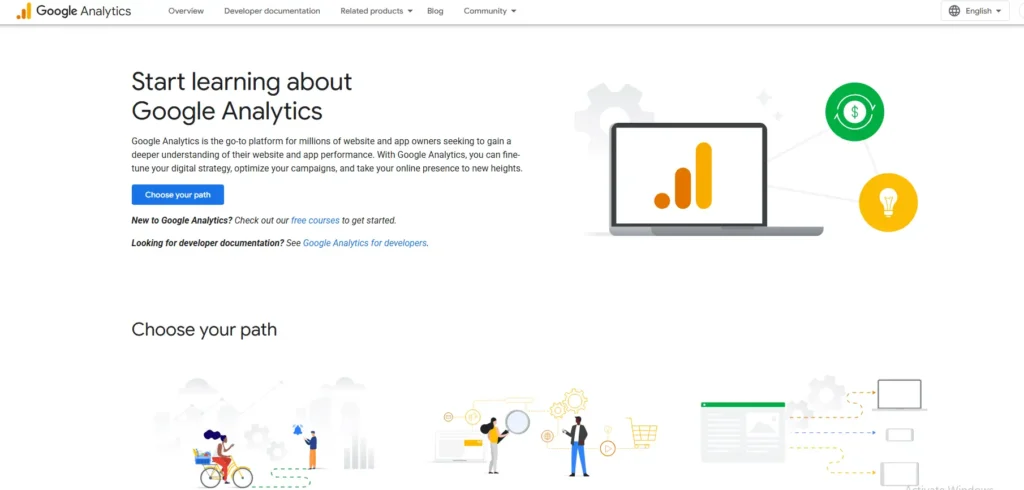The width and height of the screenshot is (1024, 490).
Task: Click the shopping cart icon in illustration
Action: click(x=643, y=434)
